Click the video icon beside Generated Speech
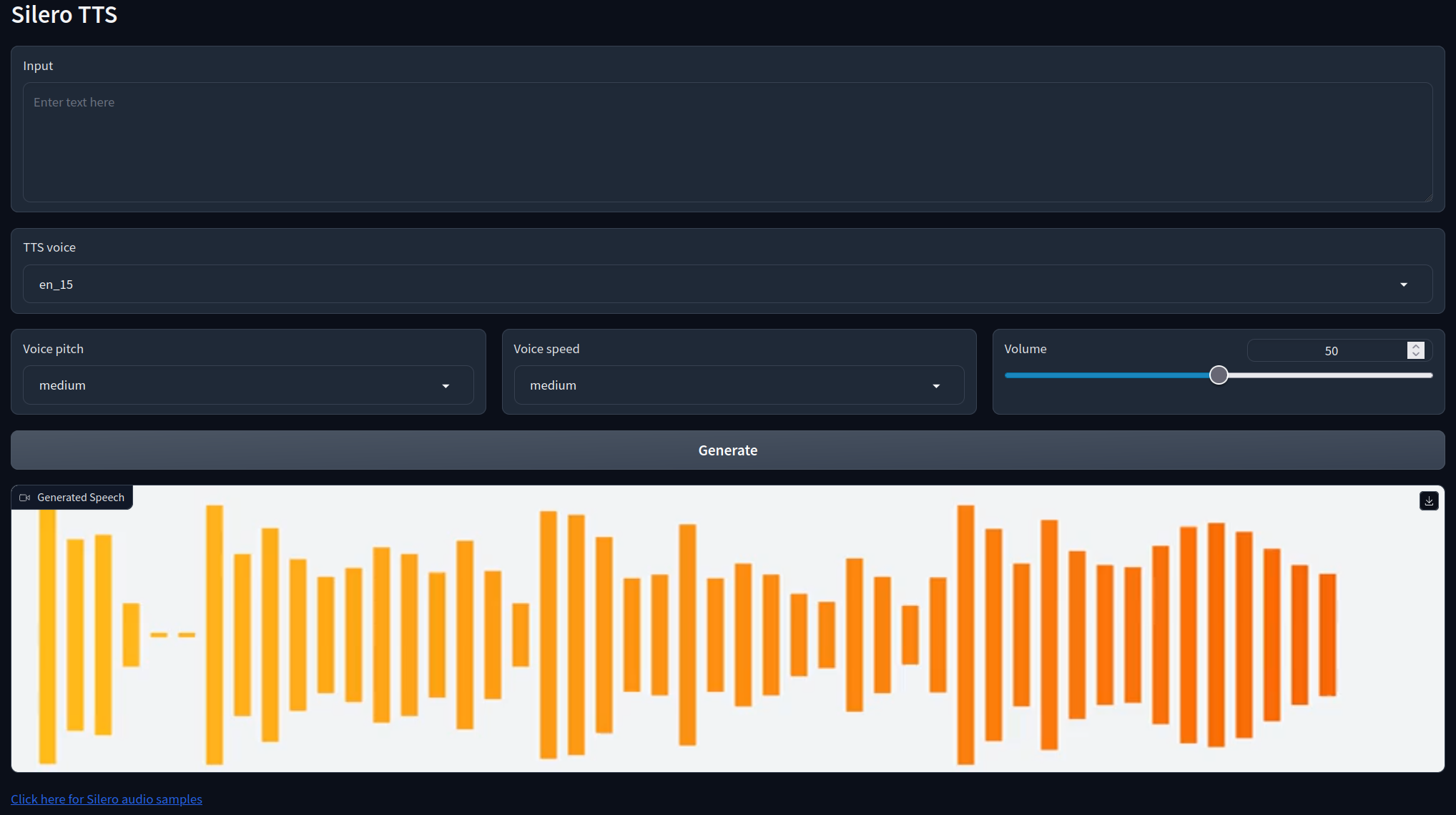Screen dimensions: 1456x815 point(24,498)
